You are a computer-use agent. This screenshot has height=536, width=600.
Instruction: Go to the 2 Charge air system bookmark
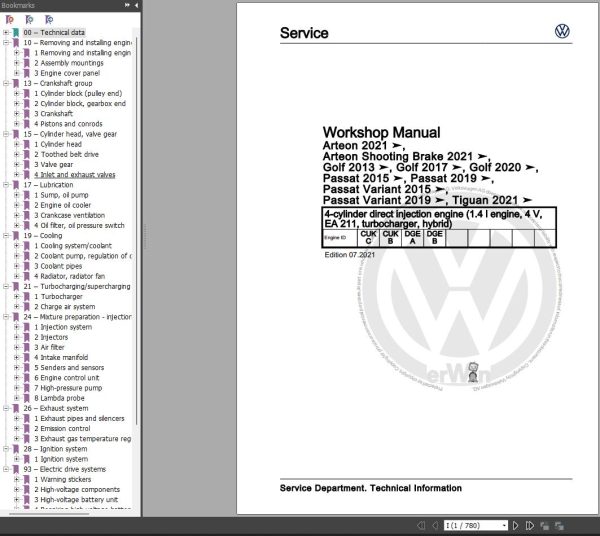[65, 307]
